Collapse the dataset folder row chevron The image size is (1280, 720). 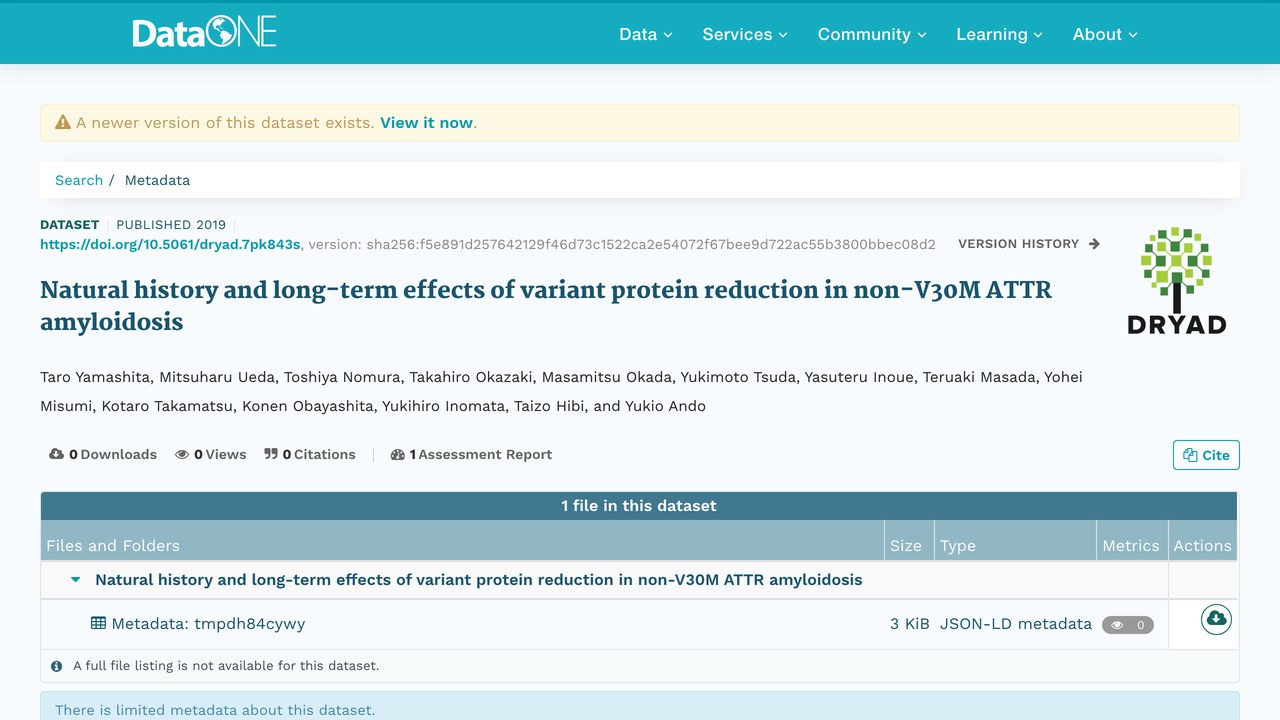tap(76, 579)
